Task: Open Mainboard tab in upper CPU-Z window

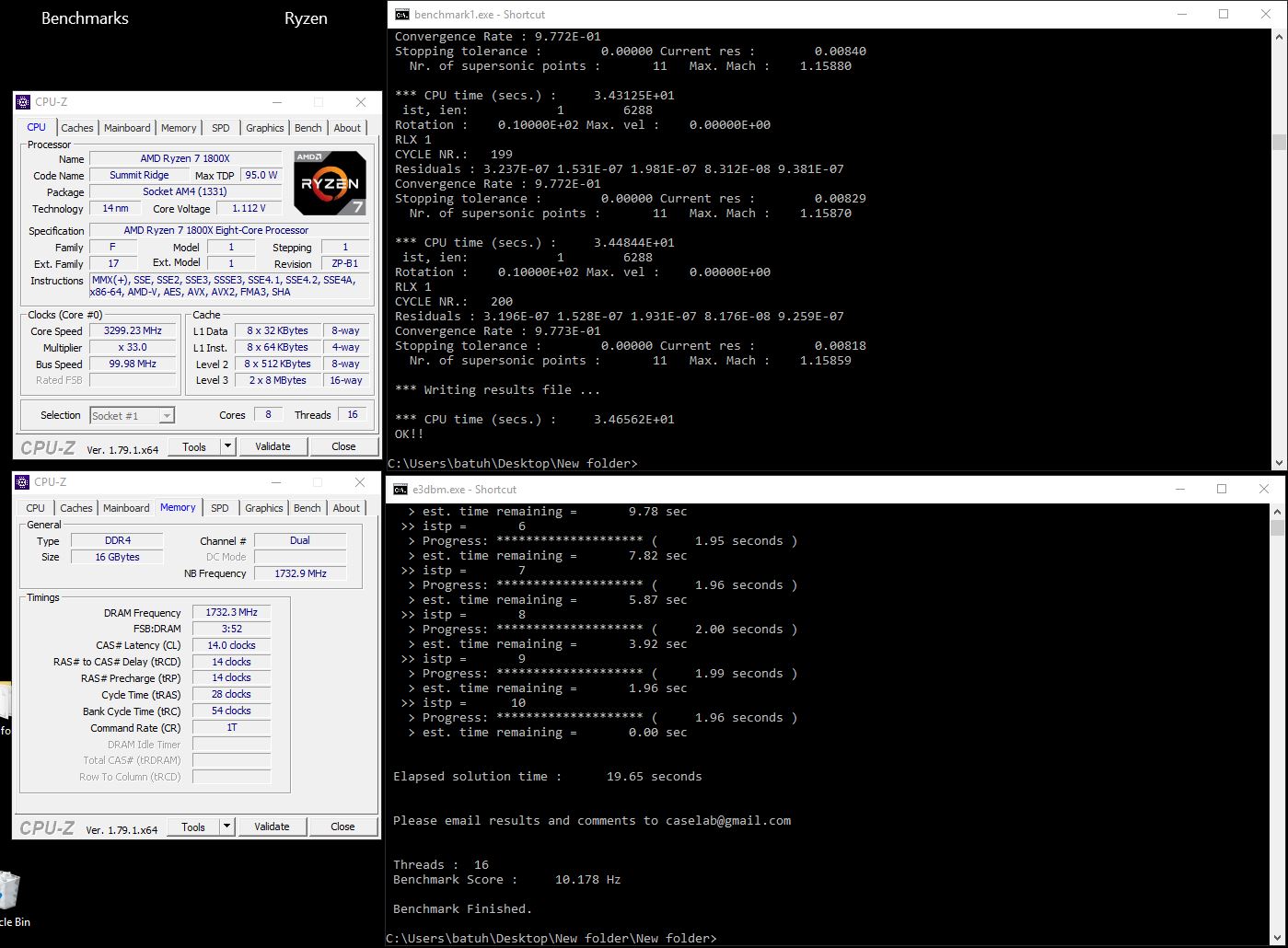Action: (x=127, y=128)
